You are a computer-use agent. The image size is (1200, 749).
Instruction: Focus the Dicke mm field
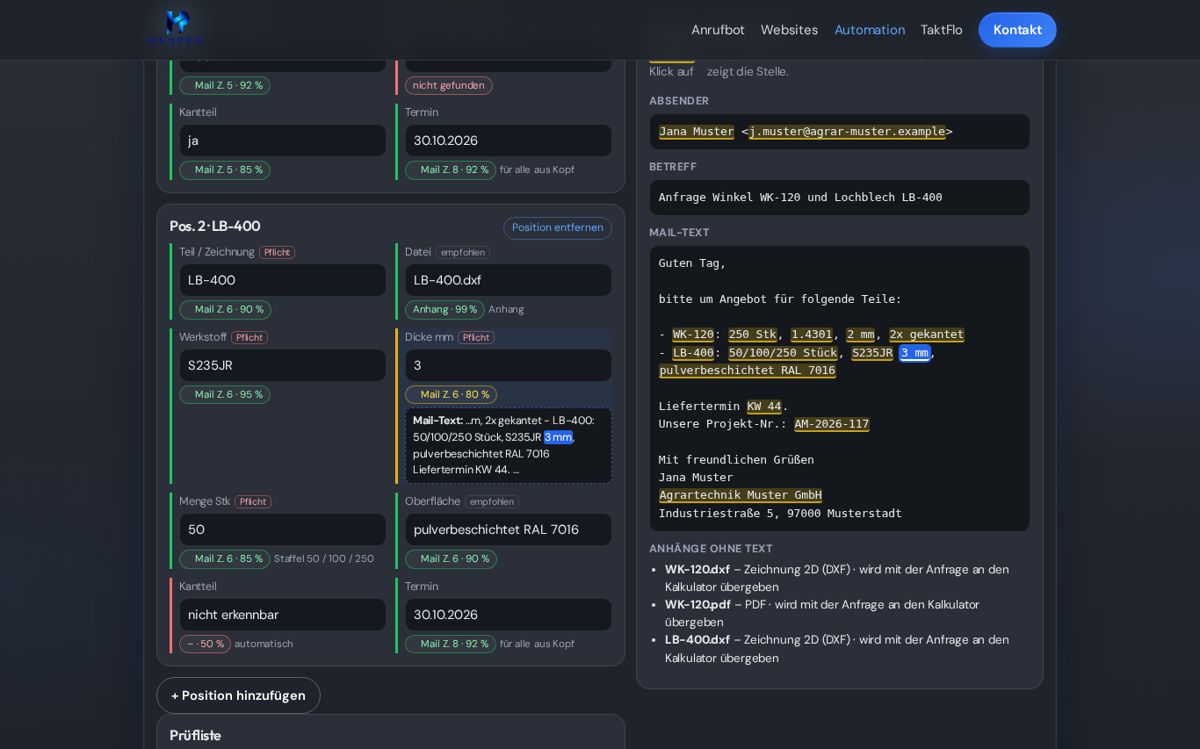pyautogui.click(x=508, y=365)
